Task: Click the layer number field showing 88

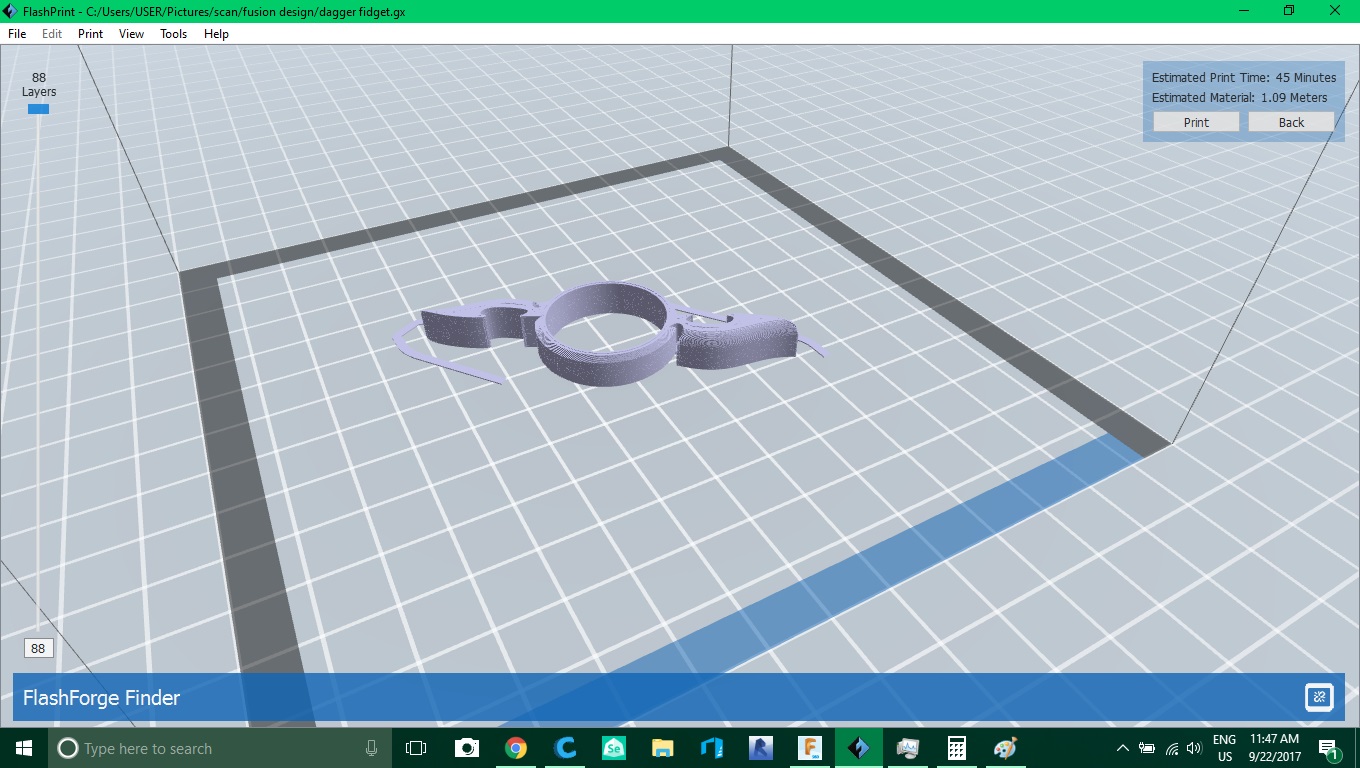Action: (38, 648)
